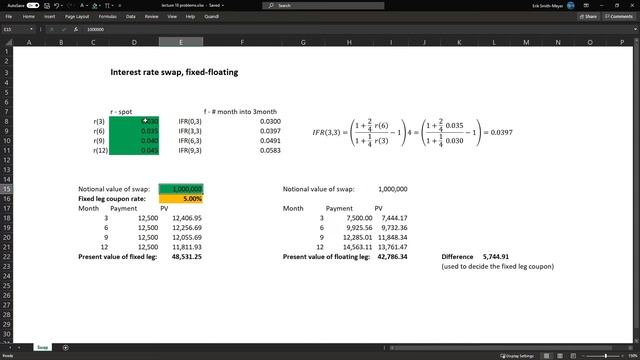The height and width of the screenshot is (360, 640).
Task: Select fixed leg PV 12,406.95
Action: pyautogui.click(x=187, y=218)
